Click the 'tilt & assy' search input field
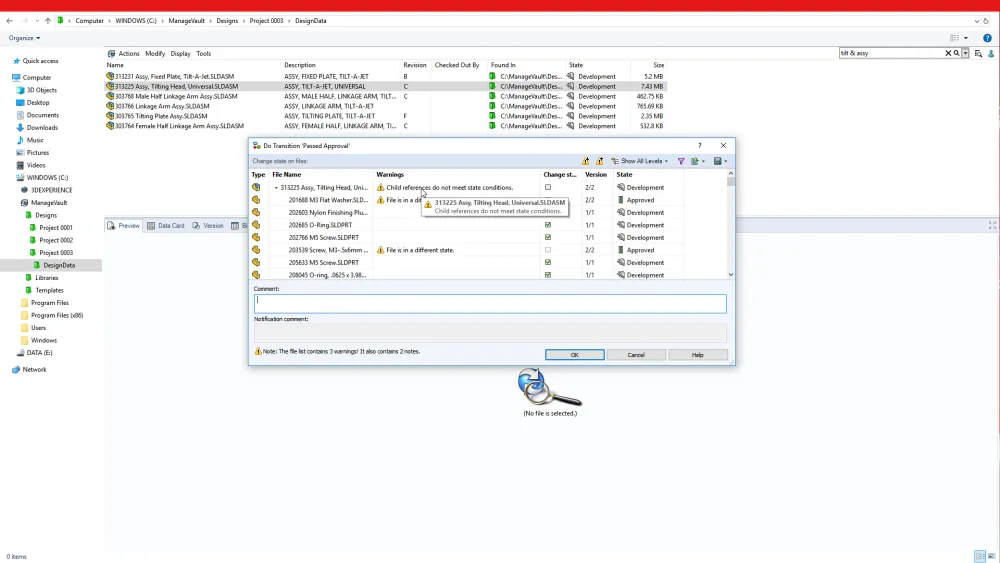The image size is (1000, 563). (x=891, y=54)
